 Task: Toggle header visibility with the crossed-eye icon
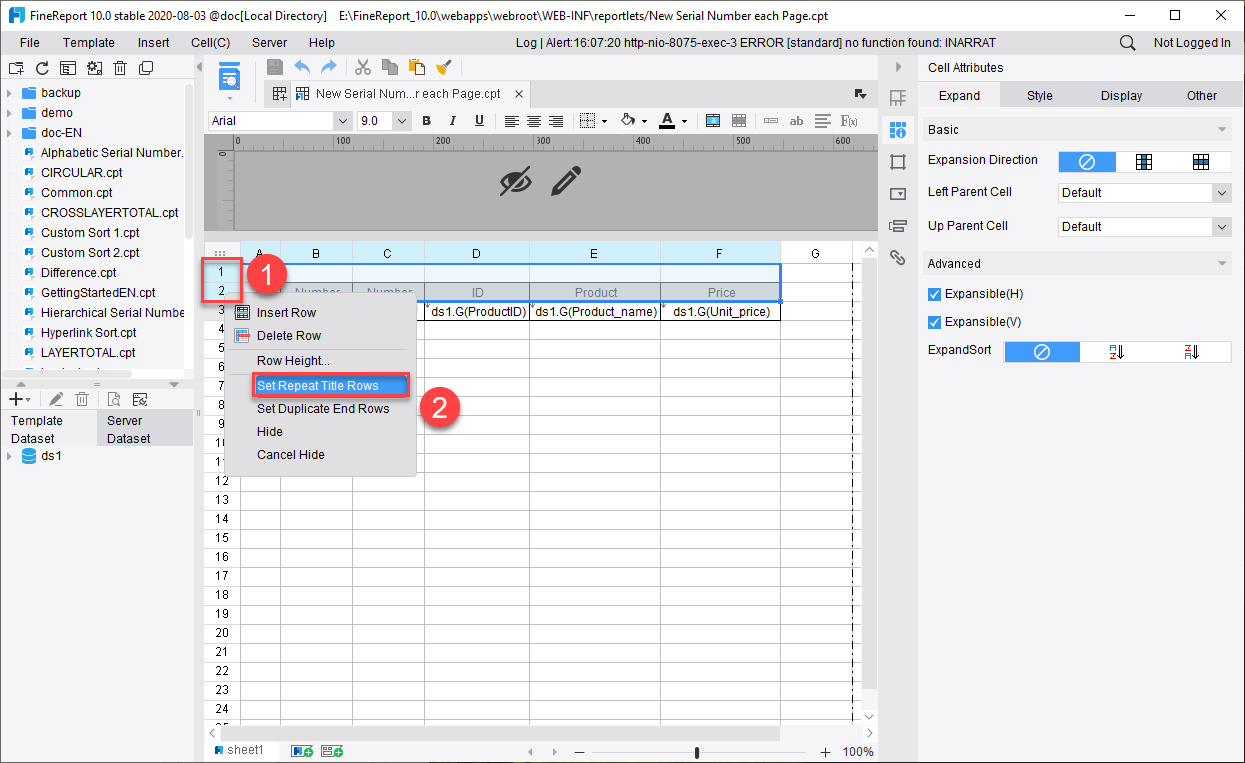516,181
